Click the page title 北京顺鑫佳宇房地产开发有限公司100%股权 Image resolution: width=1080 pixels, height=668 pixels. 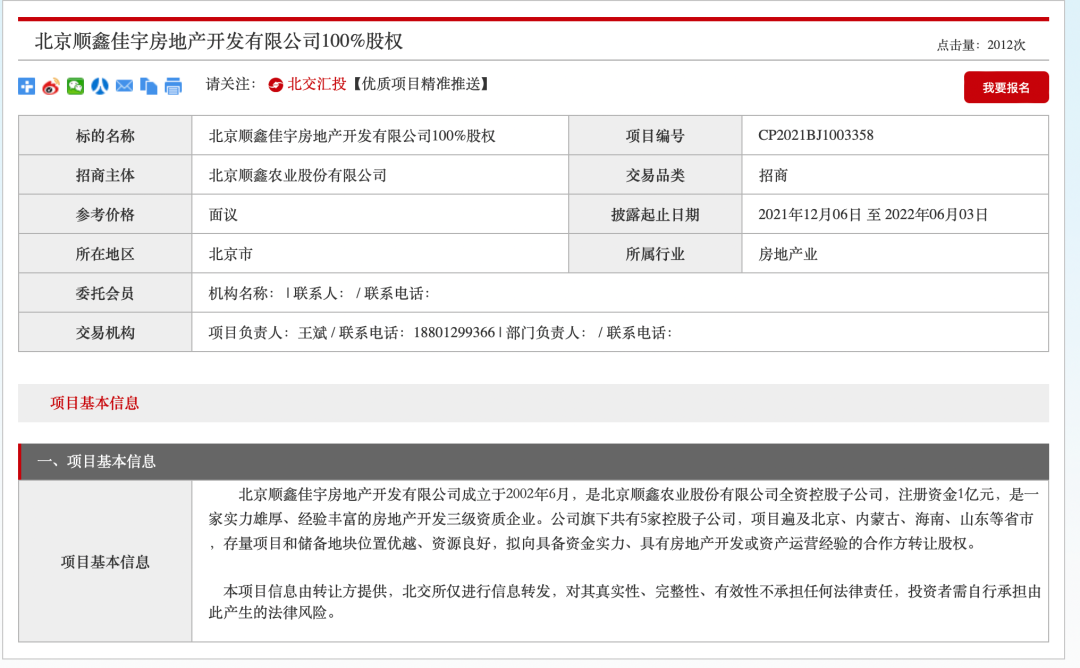(219, 41)
